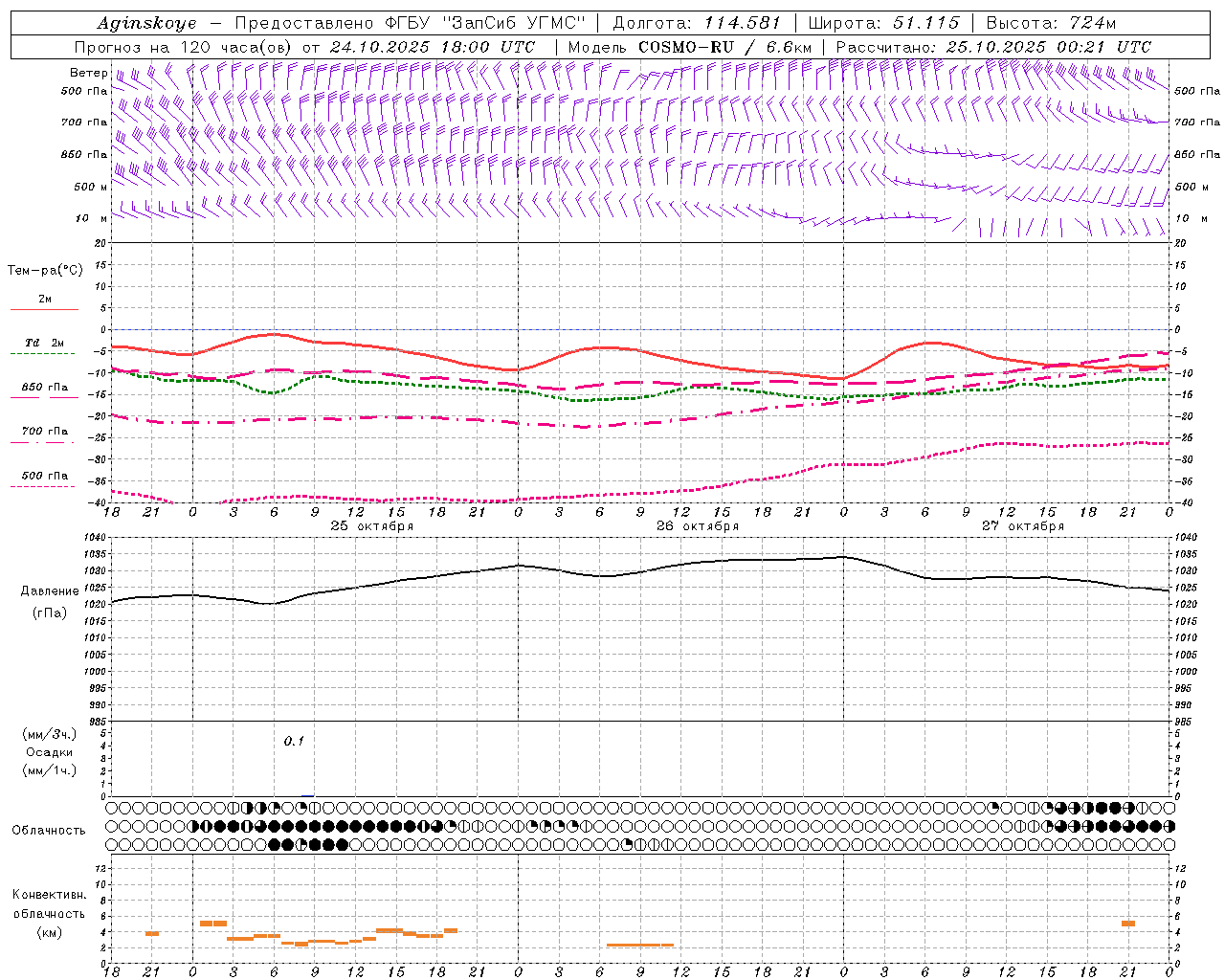The width and height of the screenshot is (1225, 980).
Task: Click the Модель COSMO-RU / 6.6км label
Action: tap(690, 47)
